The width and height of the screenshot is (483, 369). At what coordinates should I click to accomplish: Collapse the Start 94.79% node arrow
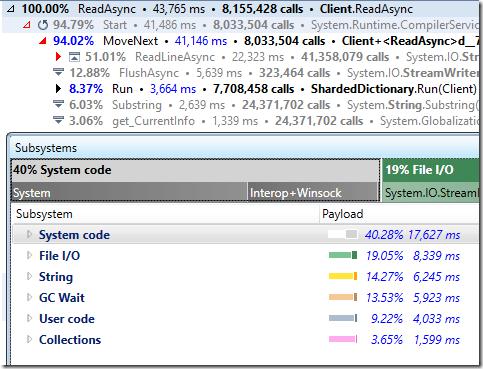click(27, 25)
